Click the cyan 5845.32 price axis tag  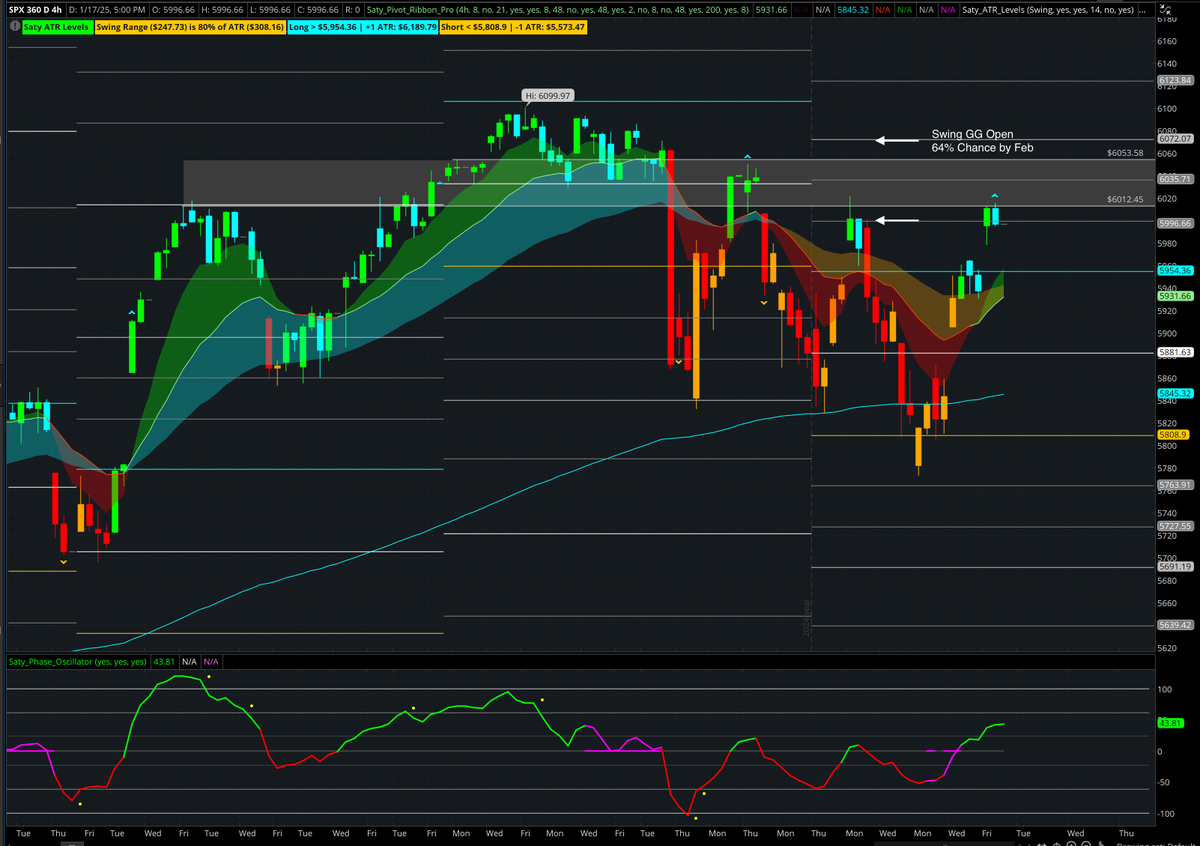coord(1175,394)
